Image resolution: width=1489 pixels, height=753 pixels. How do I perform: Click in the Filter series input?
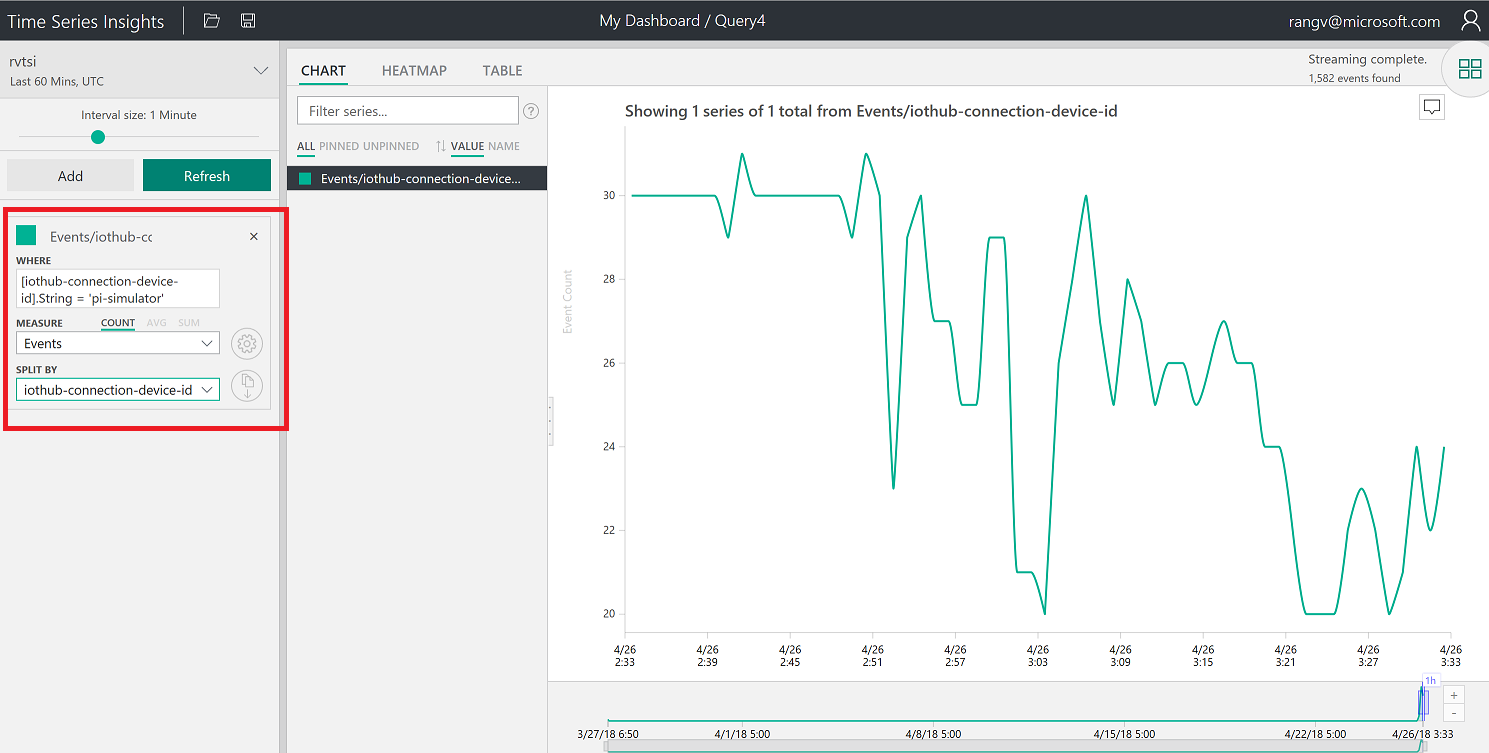[x=408, y=111]
